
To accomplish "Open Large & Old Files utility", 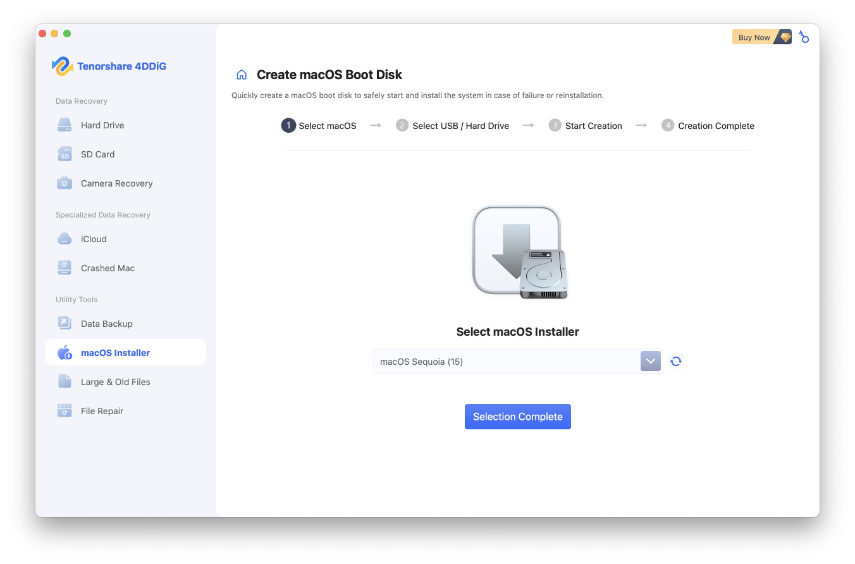I will click(x=126, y=382).
